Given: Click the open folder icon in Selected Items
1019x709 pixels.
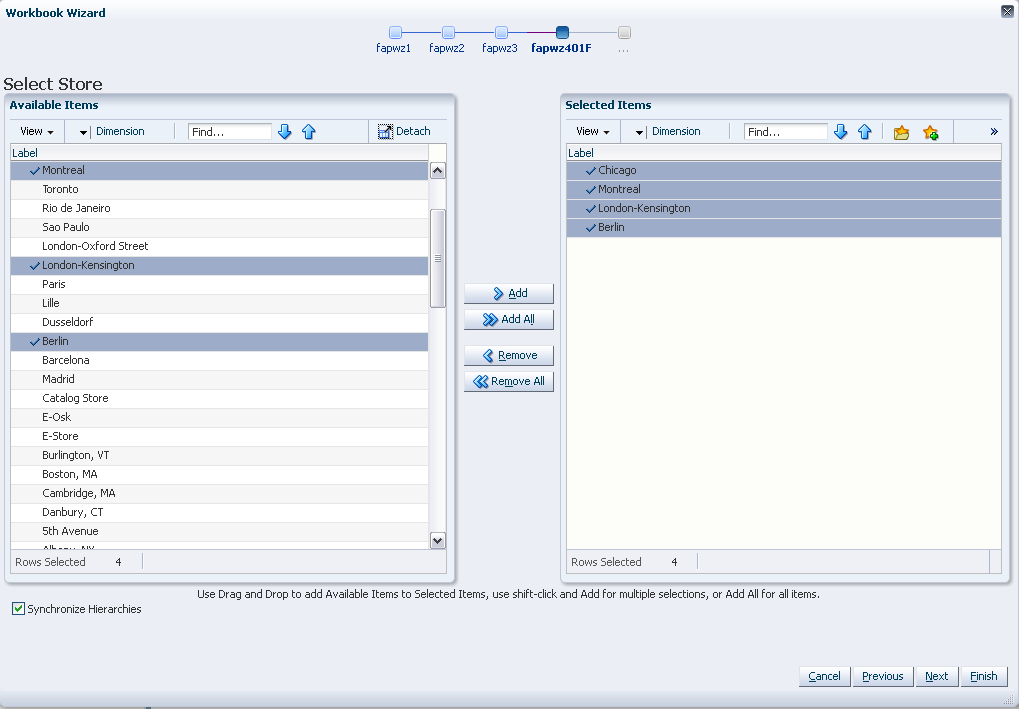Looking at the screenshot, I should pos(901,133).
